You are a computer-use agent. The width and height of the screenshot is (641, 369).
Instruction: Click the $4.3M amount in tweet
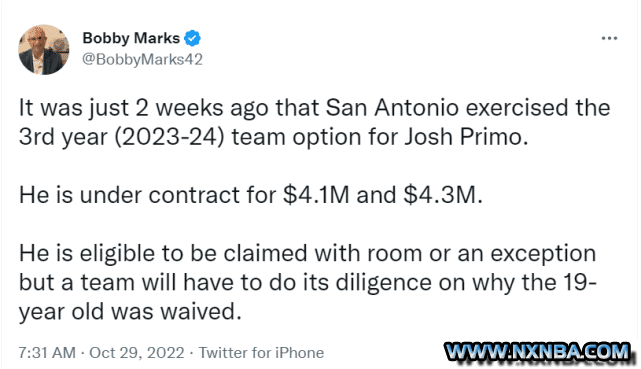[x=440, y=195]
